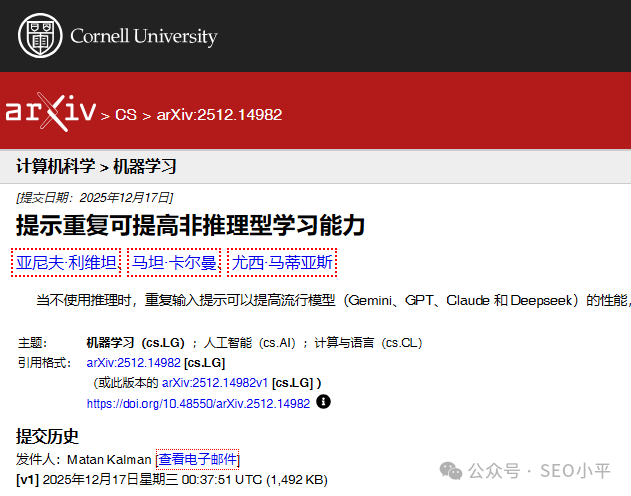Go to the CS breadcrumb category
The image size is (631, 496).
[125, 115]
